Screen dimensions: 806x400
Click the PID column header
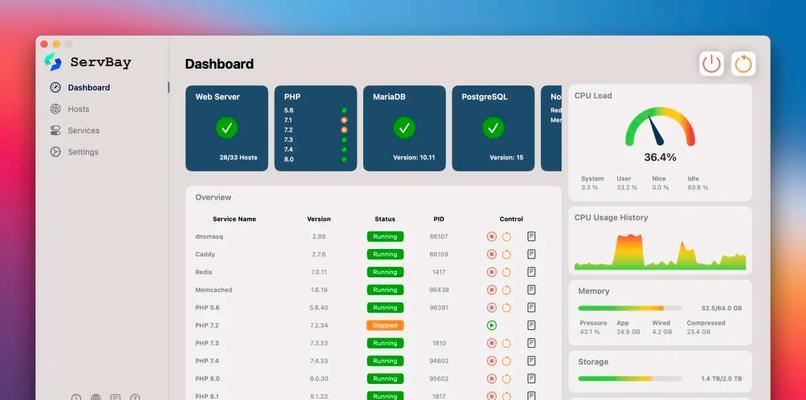pyautogui.click(x=438, y=219)
